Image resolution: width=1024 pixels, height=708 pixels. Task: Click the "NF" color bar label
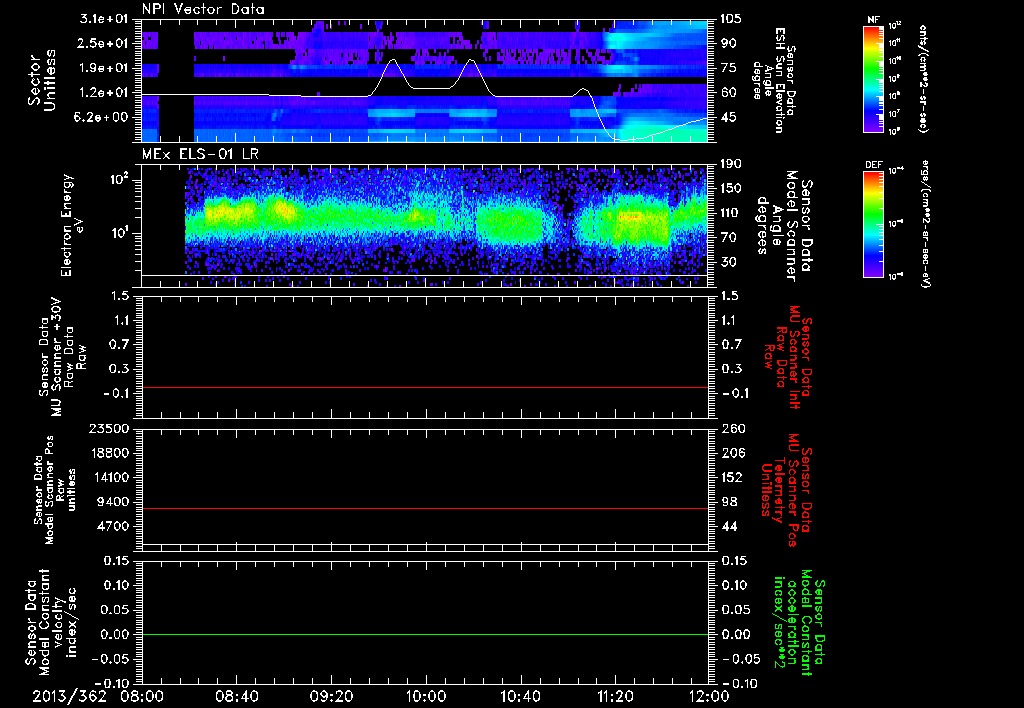click(874, 20)
